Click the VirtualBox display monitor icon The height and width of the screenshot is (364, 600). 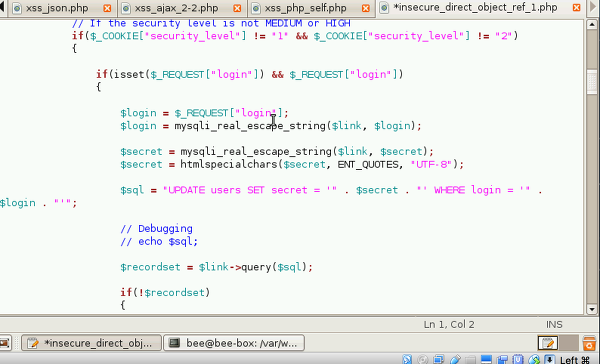pos(486,360)
